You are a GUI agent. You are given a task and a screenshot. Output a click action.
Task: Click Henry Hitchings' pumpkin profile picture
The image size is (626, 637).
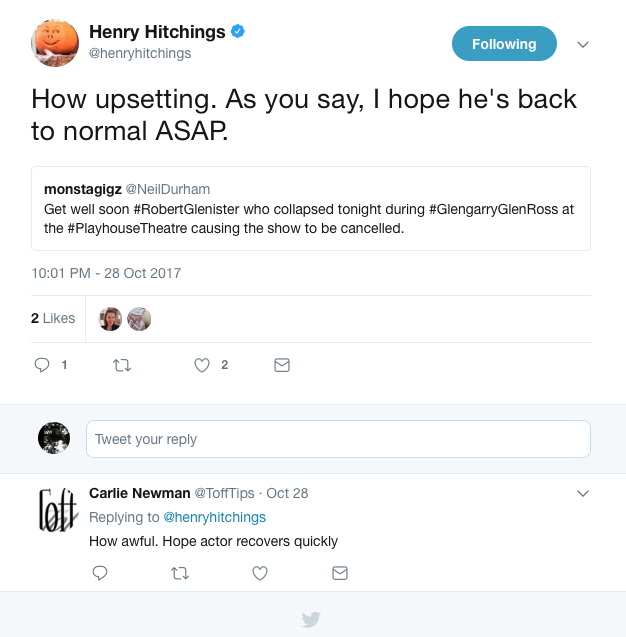[54, 43]
